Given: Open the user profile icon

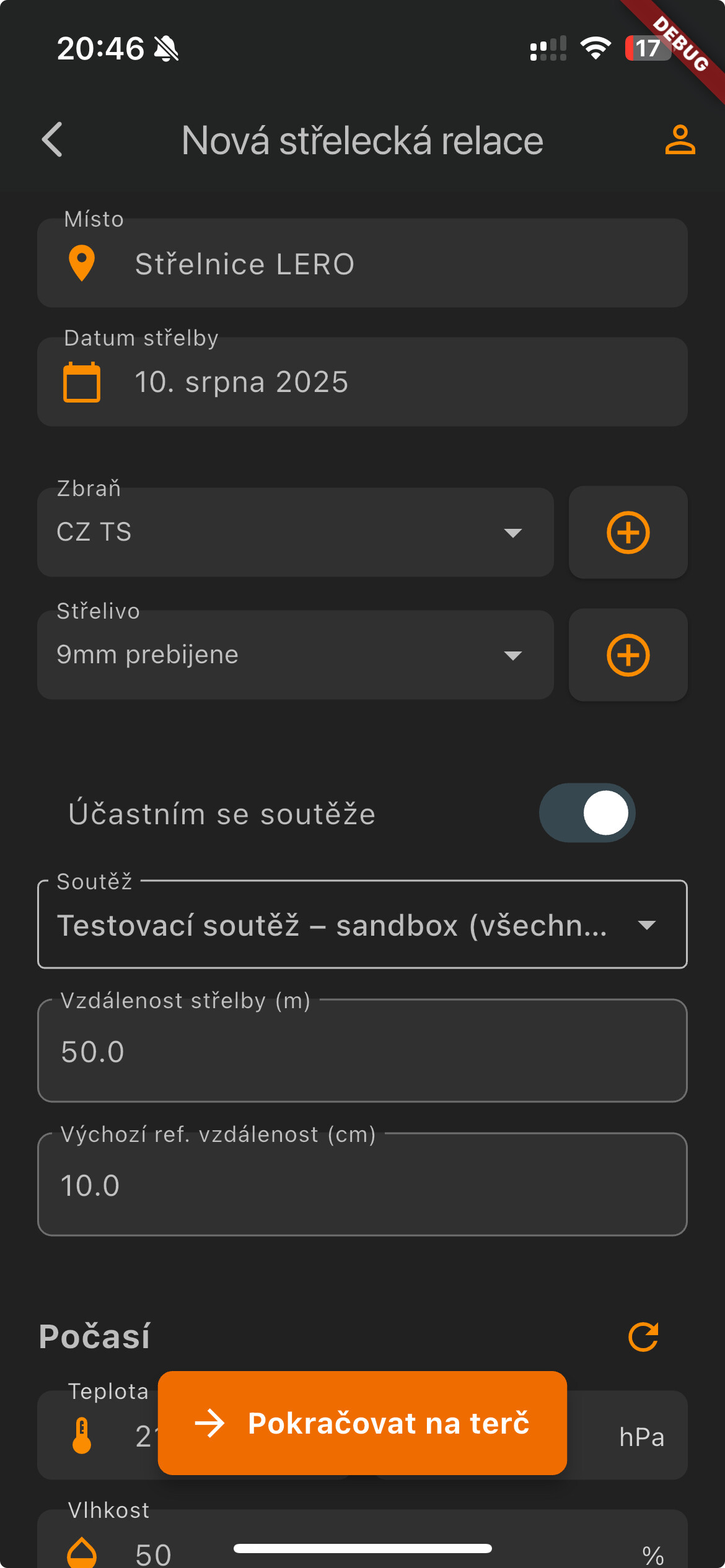Looking at the screenshot, I should pos(680,139).
